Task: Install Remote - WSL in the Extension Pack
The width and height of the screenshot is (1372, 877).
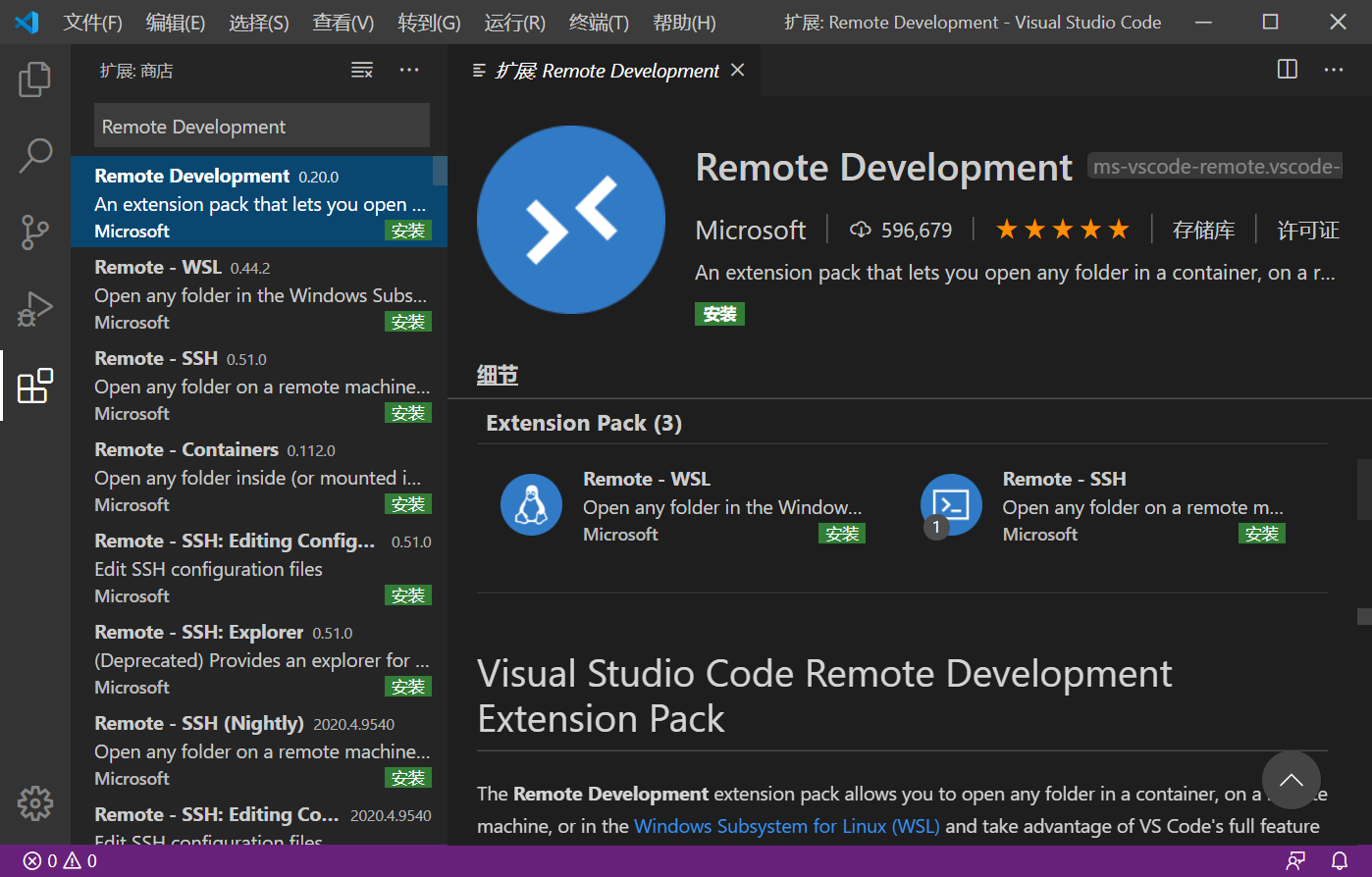Action: [x=842, y=535]
